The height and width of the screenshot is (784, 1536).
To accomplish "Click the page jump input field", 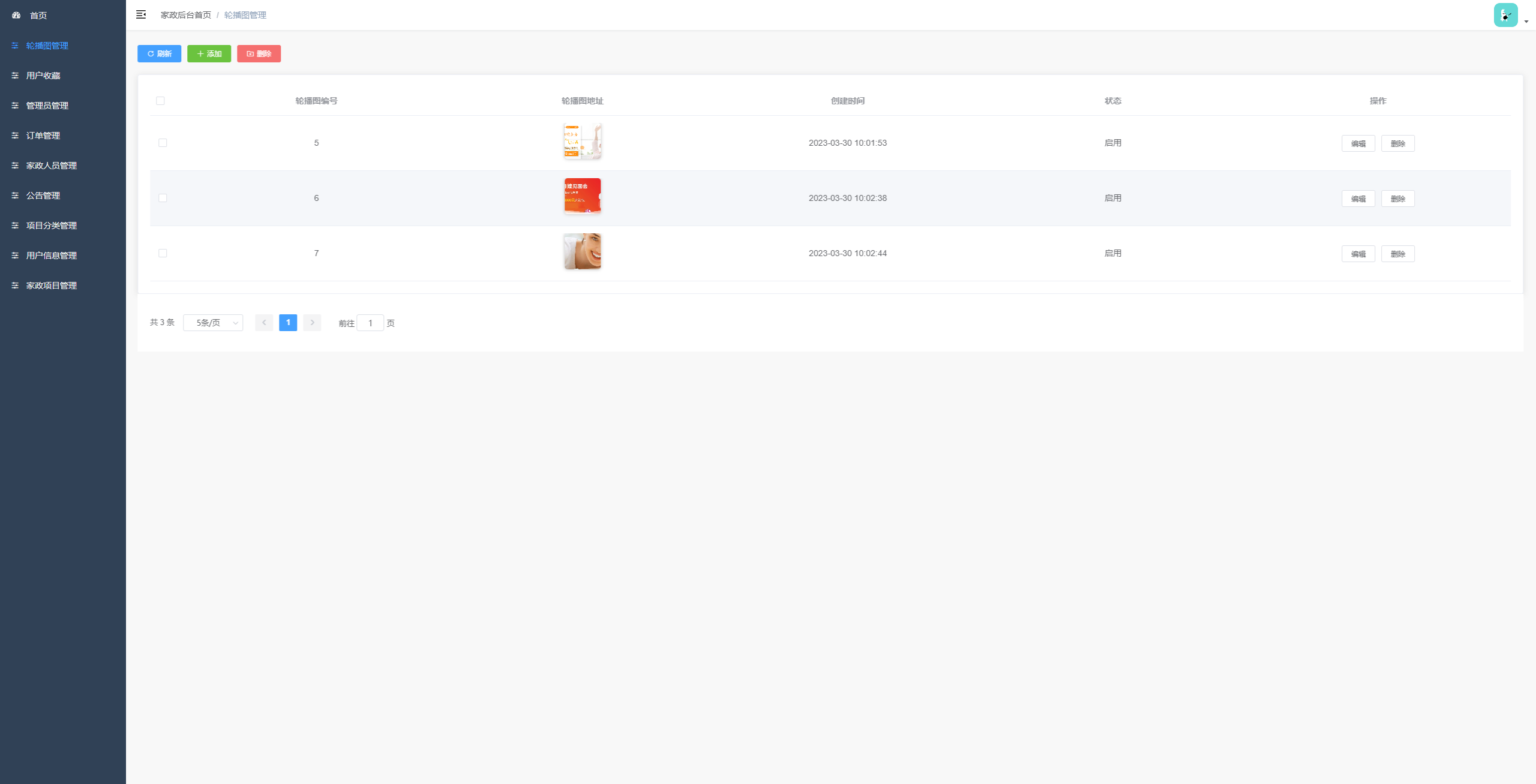I will pyautogui.click(x=370, y=323).
